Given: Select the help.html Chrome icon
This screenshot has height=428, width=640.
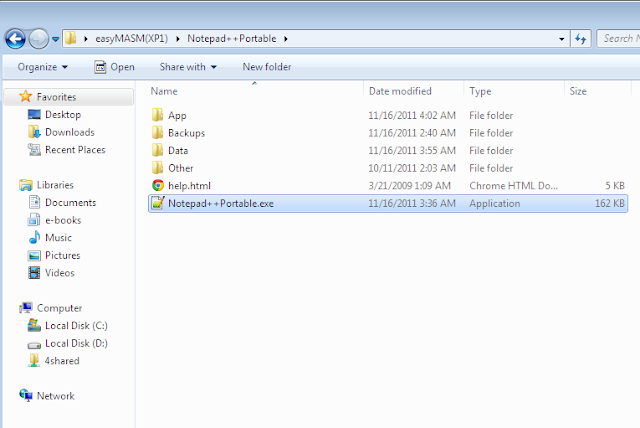Looking at the screenshot, I should tap(158, 185).
